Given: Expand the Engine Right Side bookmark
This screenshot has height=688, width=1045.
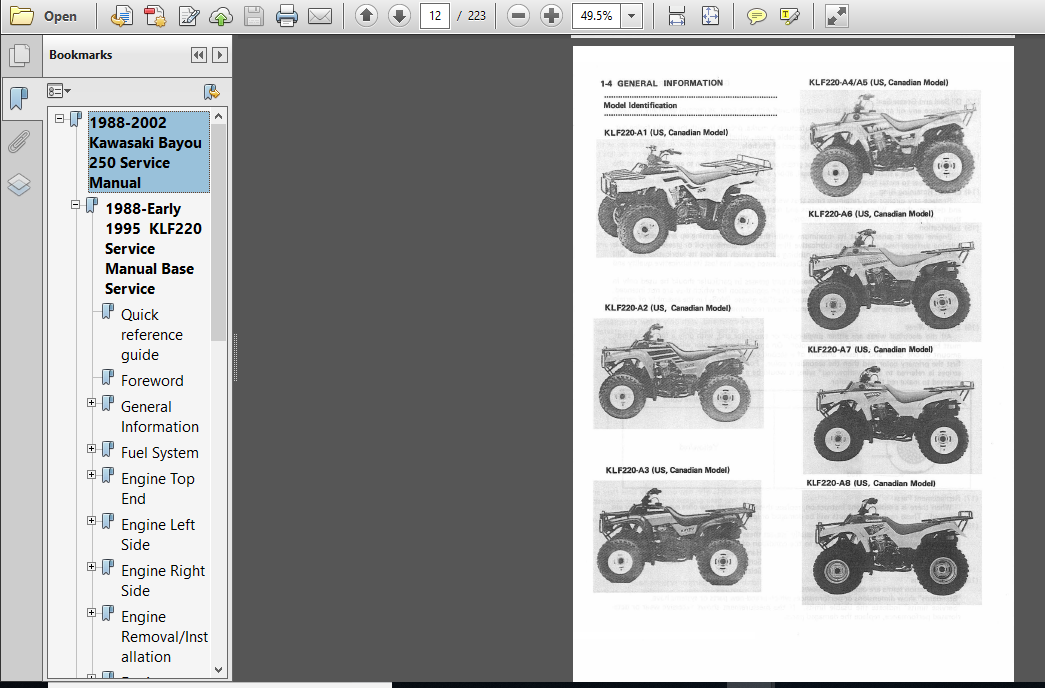Looking at the screenshot, I should pyautogui.click(x=91, y=567).
